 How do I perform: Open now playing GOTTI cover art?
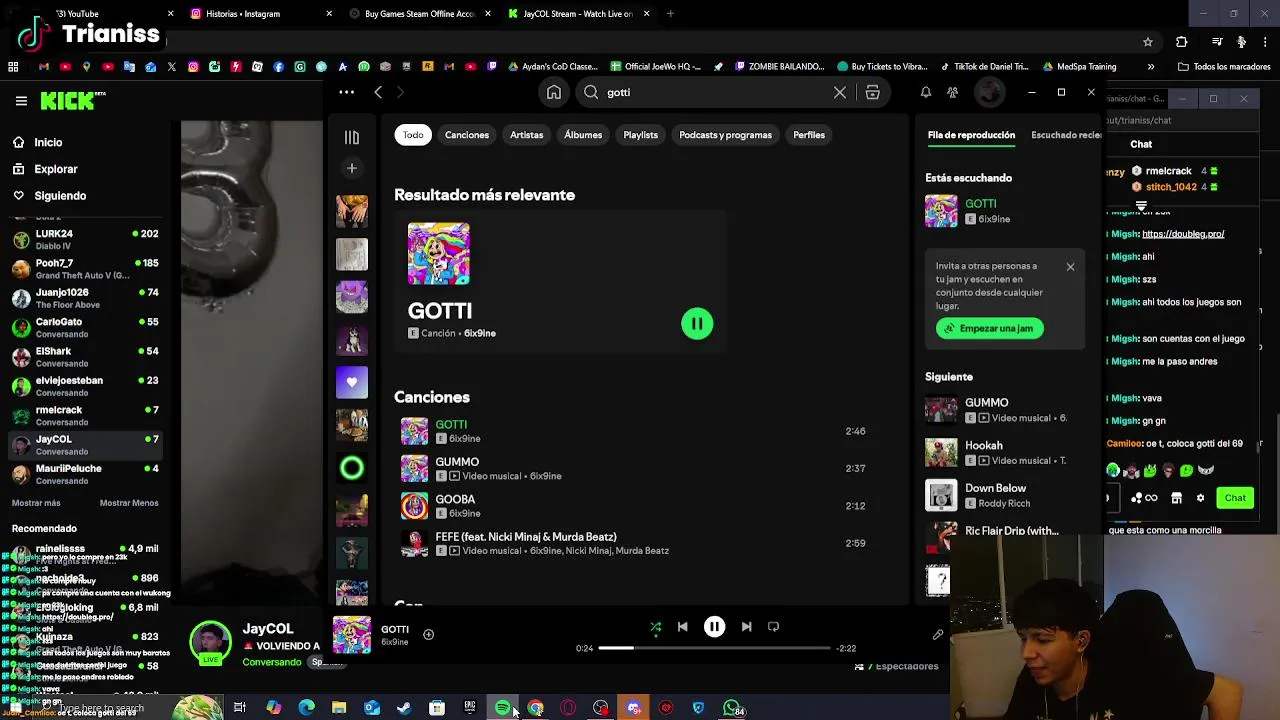click(x=352, y=635)
